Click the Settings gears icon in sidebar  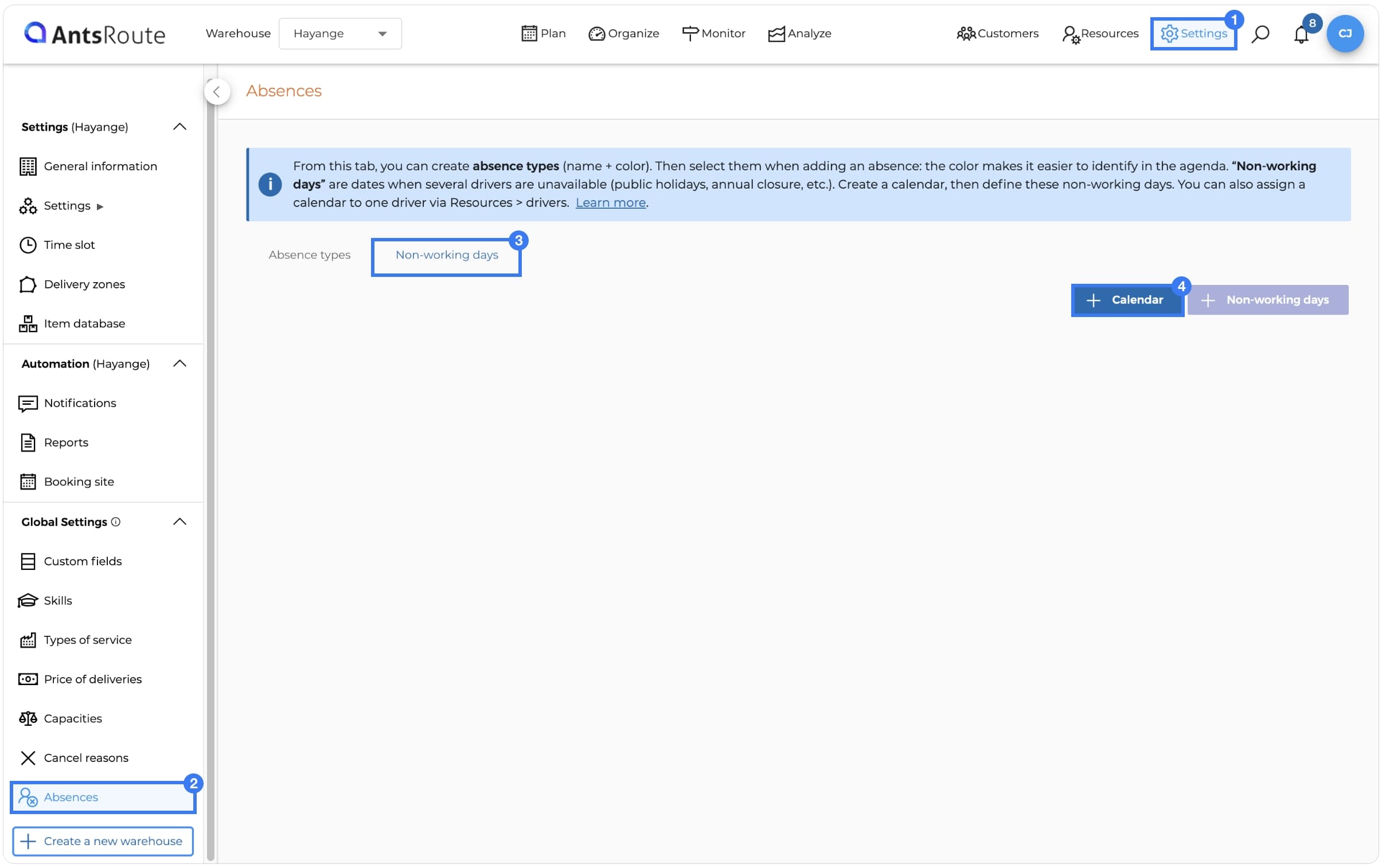pos(28,205)
